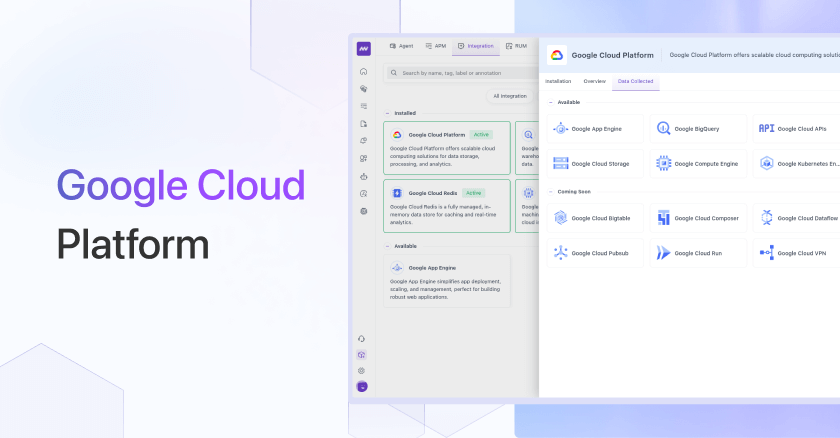Select Google Cloud Pubsub icon

(561, 253)
